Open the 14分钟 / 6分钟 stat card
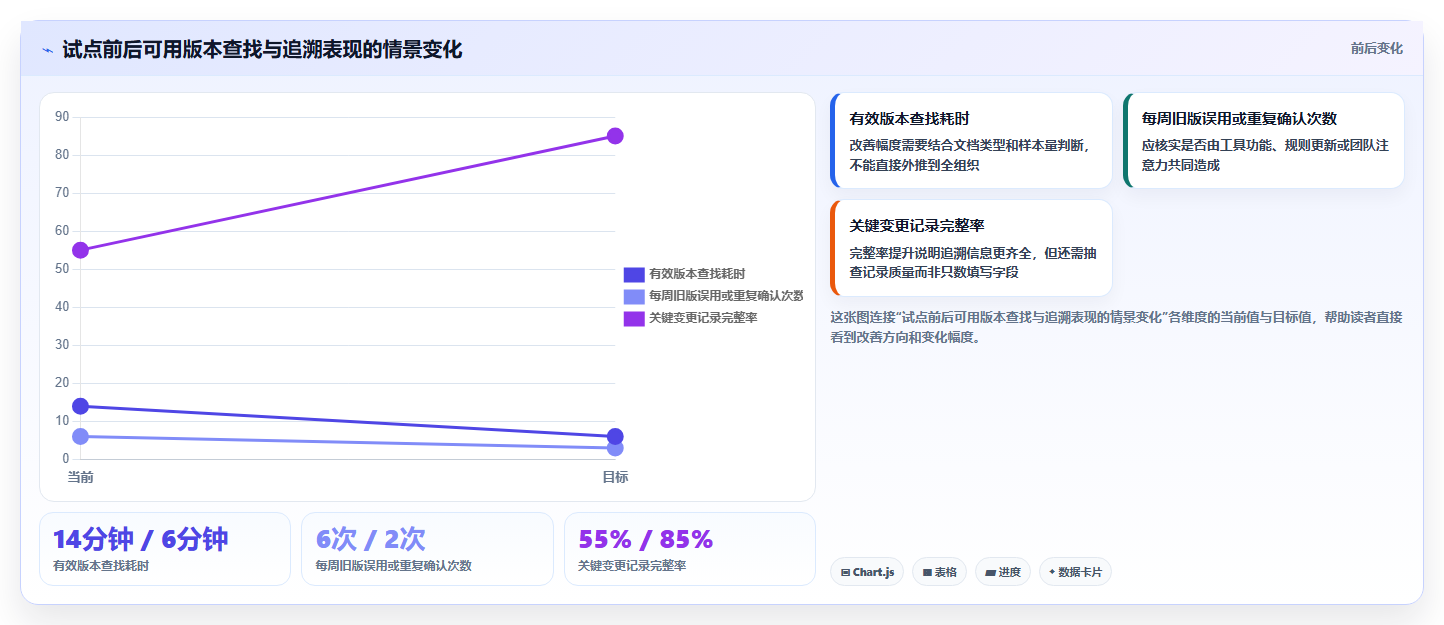The width and height of the screenshot is (1444, 625). tap(165, 549)
